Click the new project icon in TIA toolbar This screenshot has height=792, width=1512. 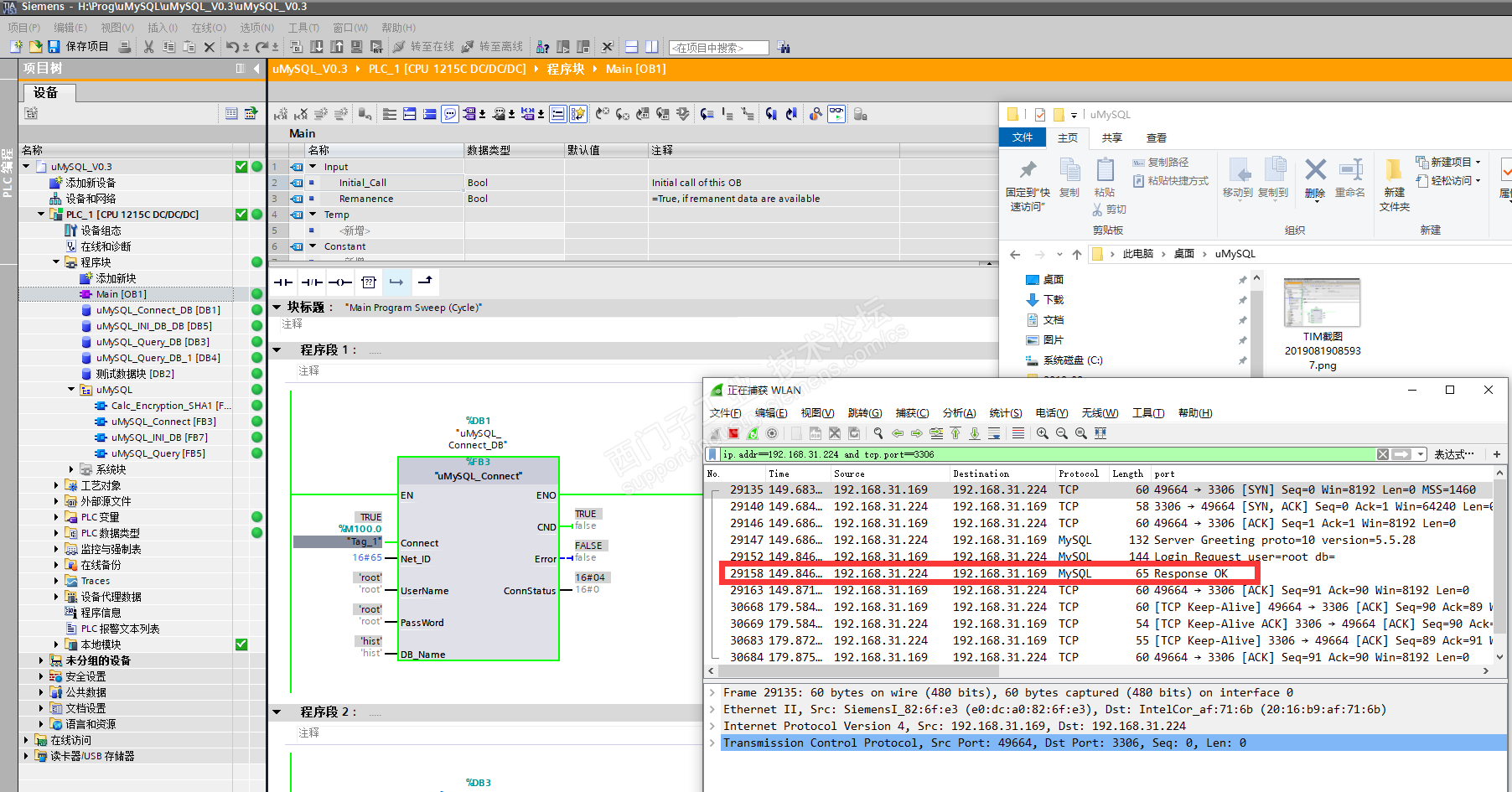point(16,47)
